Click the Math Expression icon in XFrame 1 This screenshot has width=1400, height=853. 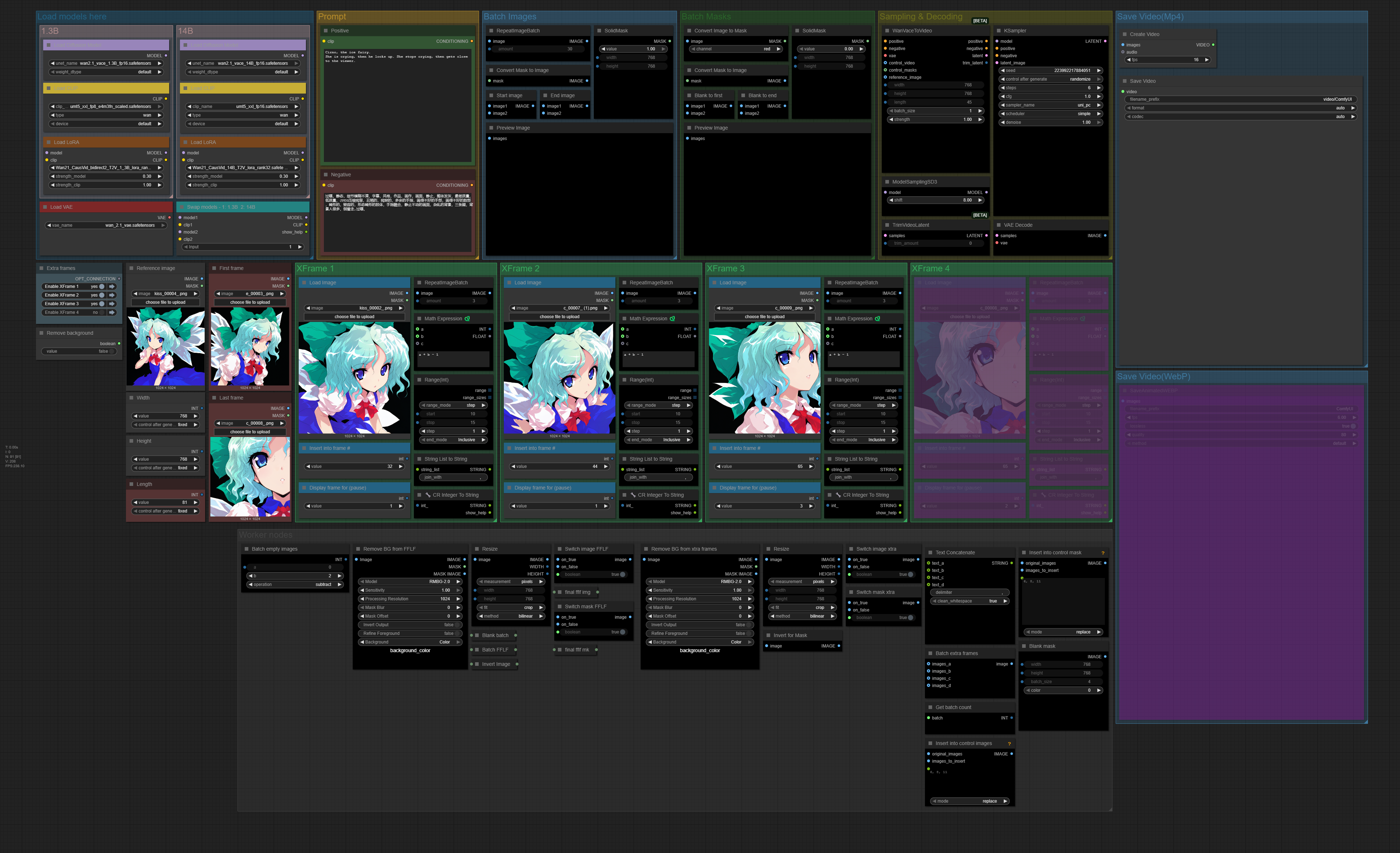point(467,319)
